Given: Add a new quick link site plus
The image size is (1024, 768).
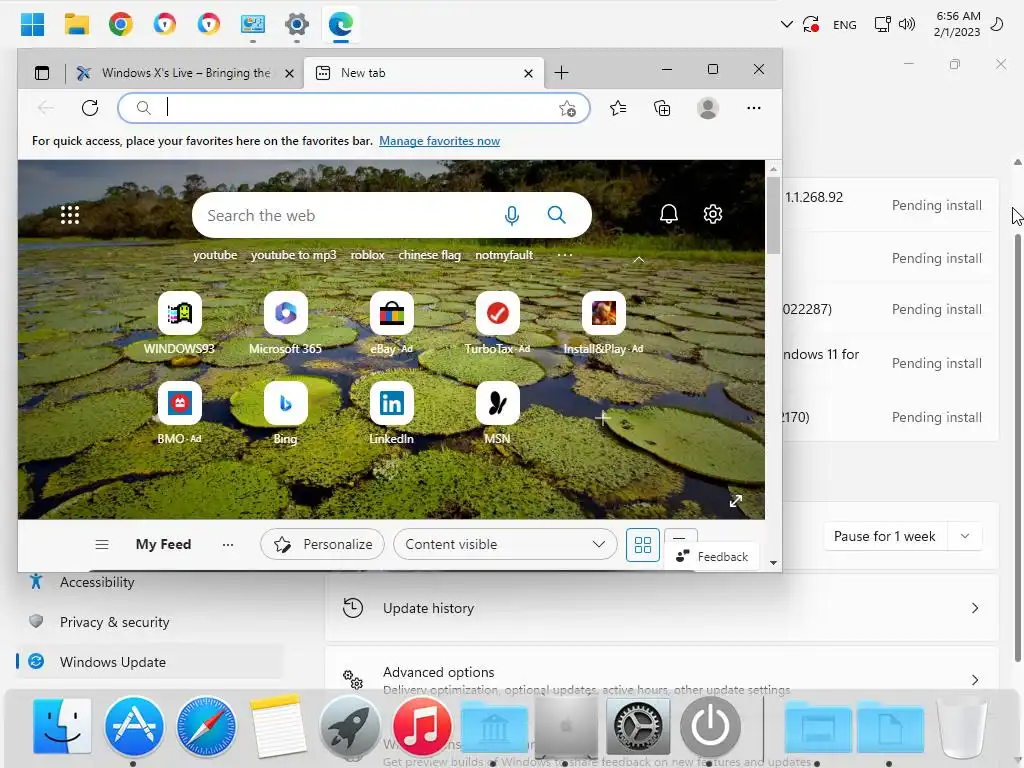Looking at the screenshot, I should point(603,418).
